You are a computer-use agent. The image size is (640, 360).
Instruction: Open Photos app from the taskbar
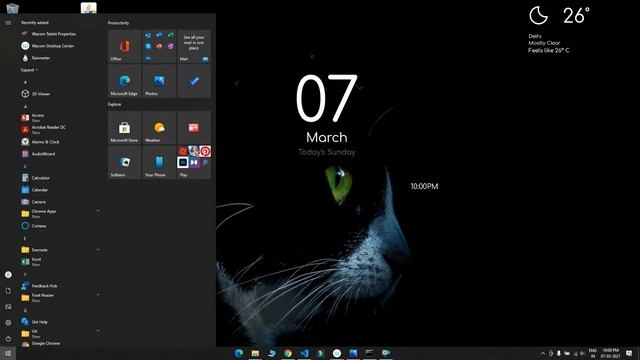[x=353, y=353]
